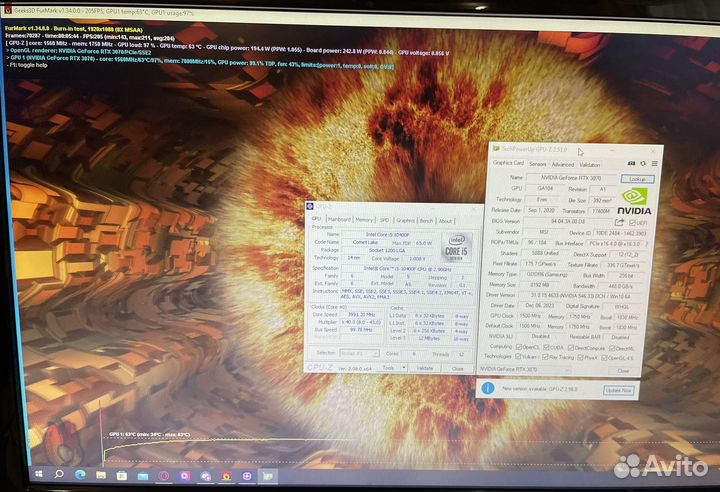Refresh GPU-Z data with refresh icon
This screenshot has width=720, height=492.
click(x=643, y=164)
